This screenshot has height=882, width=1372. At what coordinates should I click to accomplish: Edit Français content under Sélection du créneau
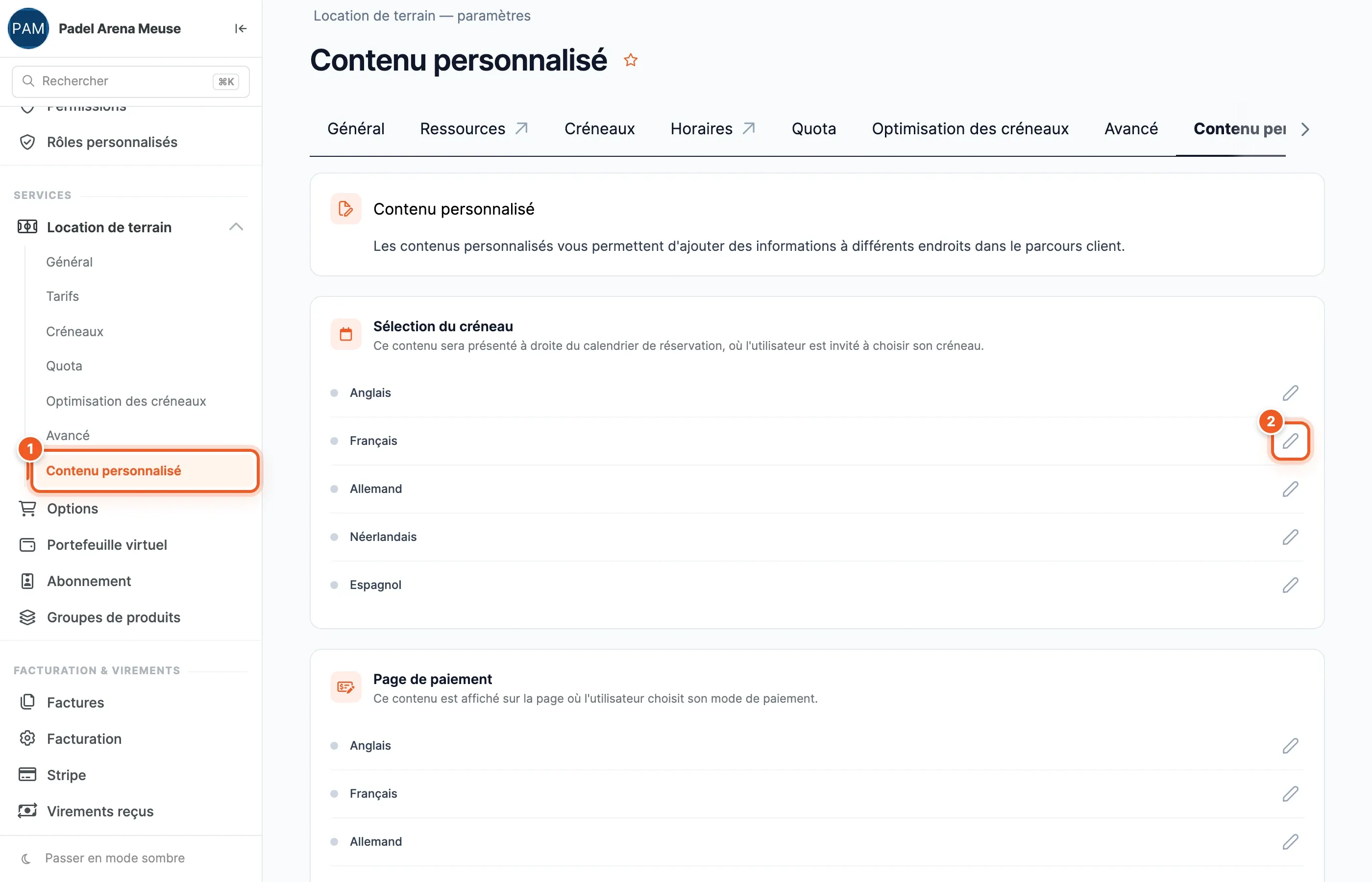[x=1290, y=441]
